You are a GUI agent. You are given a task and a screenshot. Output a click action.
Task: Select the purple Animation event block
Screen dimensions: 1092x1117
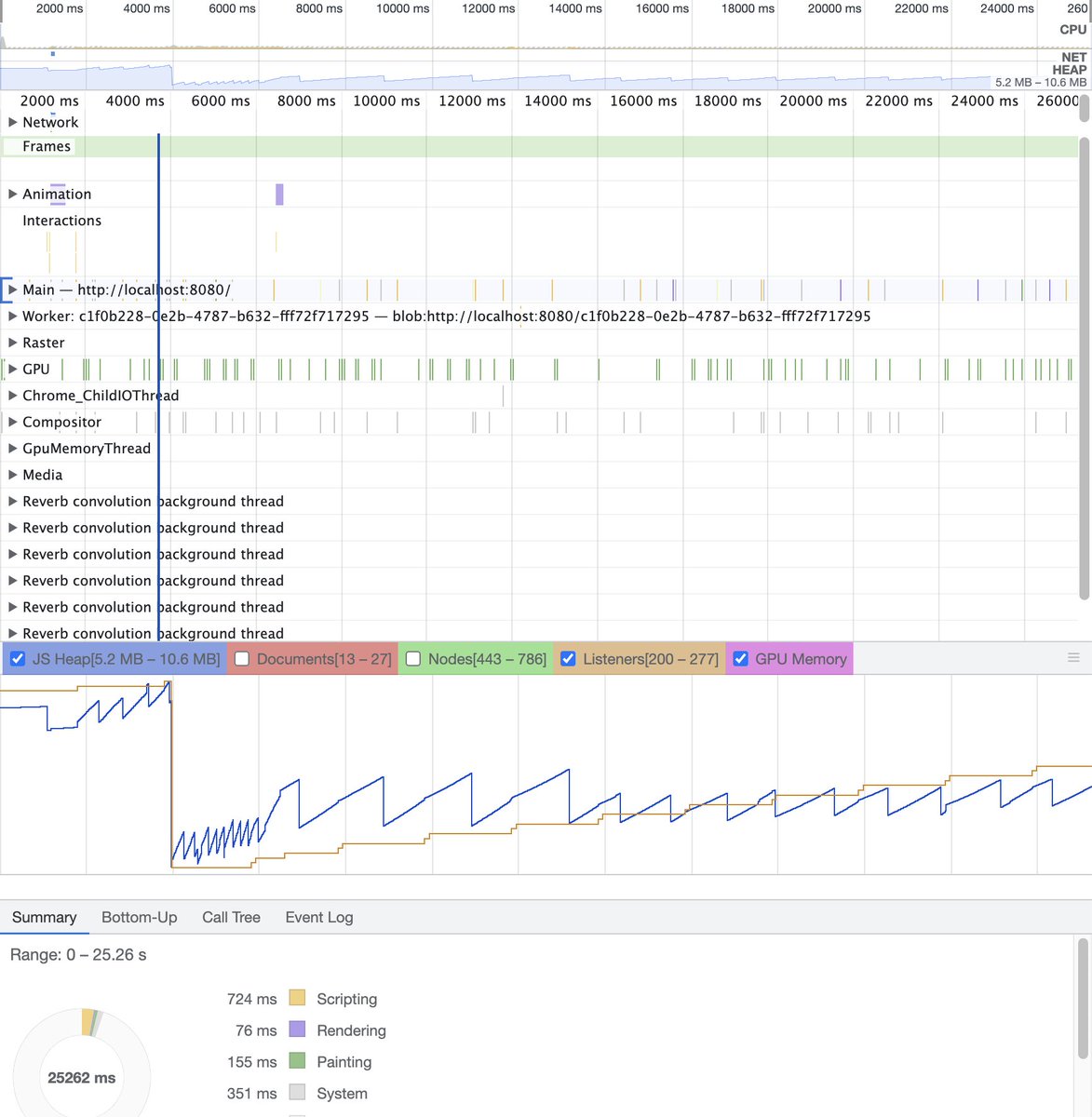coord(279,194)
